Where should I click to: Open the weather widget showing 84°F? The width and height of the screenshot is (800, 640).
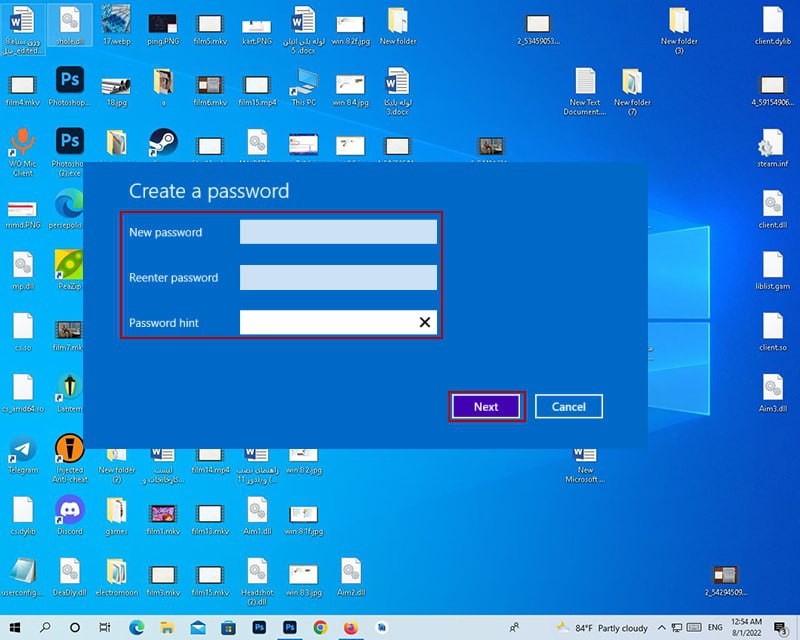coord(601,627)
